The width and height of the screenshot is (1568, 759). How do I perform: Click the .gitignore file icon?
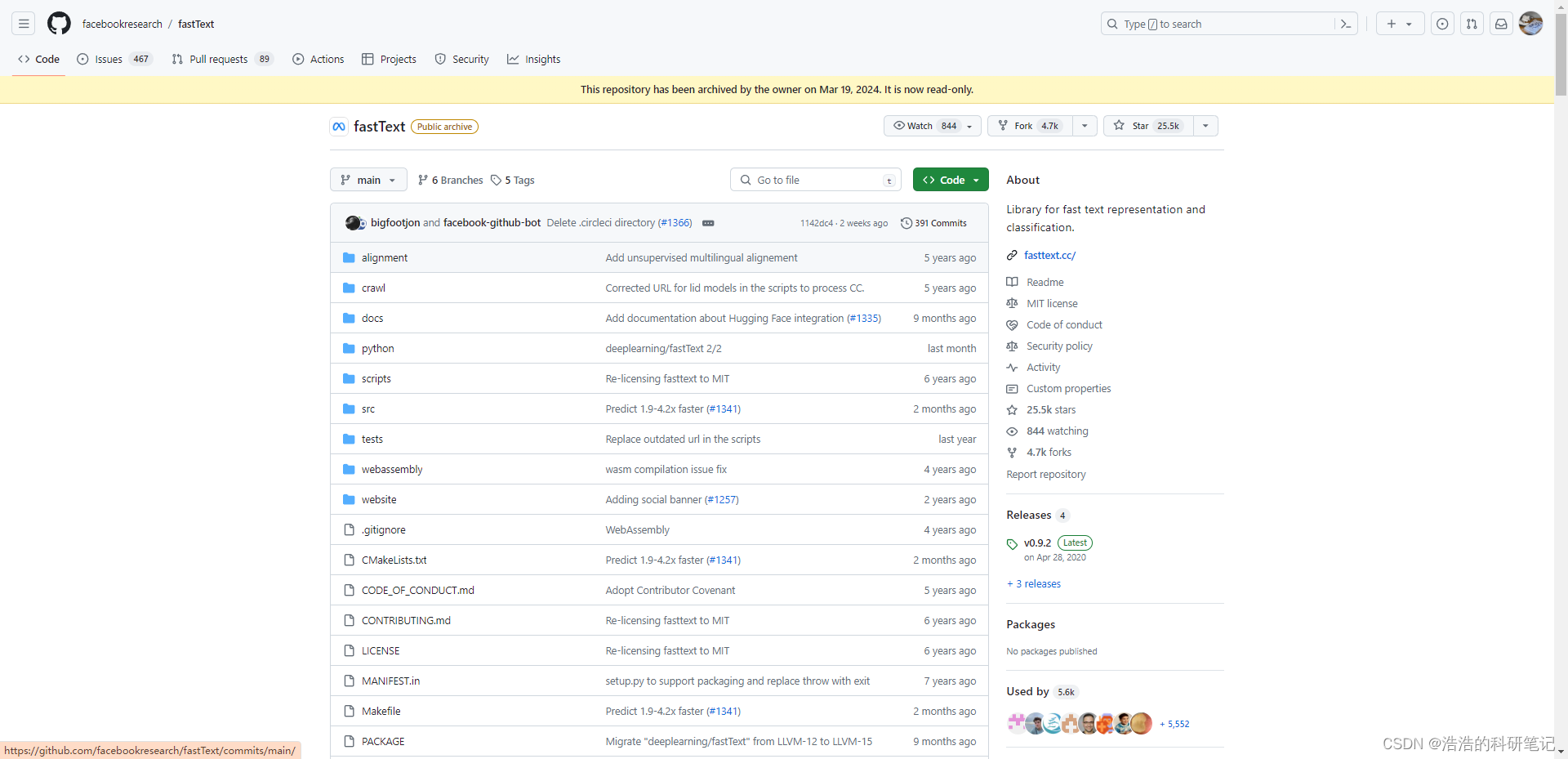349,529
